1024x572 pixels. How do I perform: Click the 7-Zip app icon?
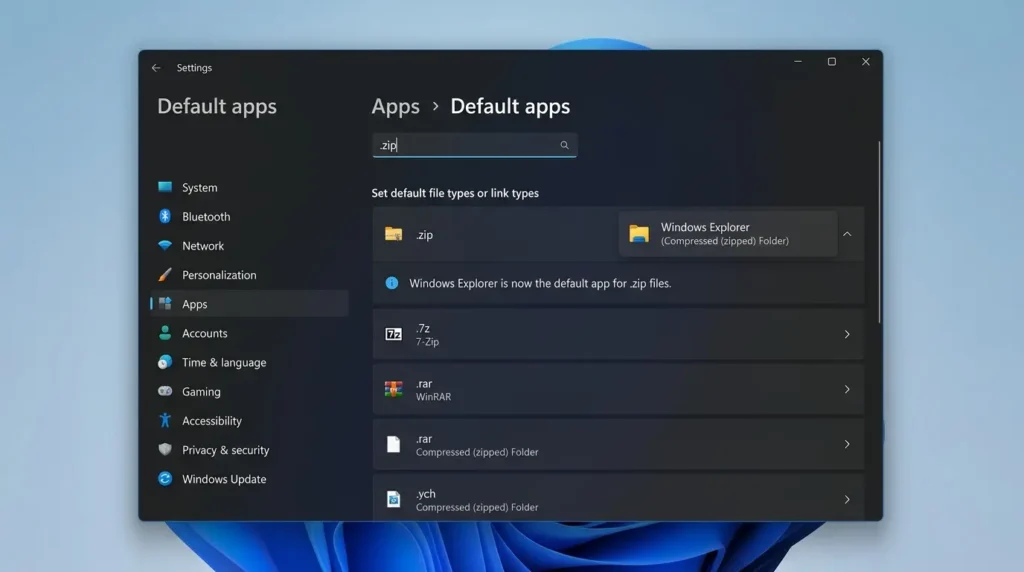tap(393, 334)
